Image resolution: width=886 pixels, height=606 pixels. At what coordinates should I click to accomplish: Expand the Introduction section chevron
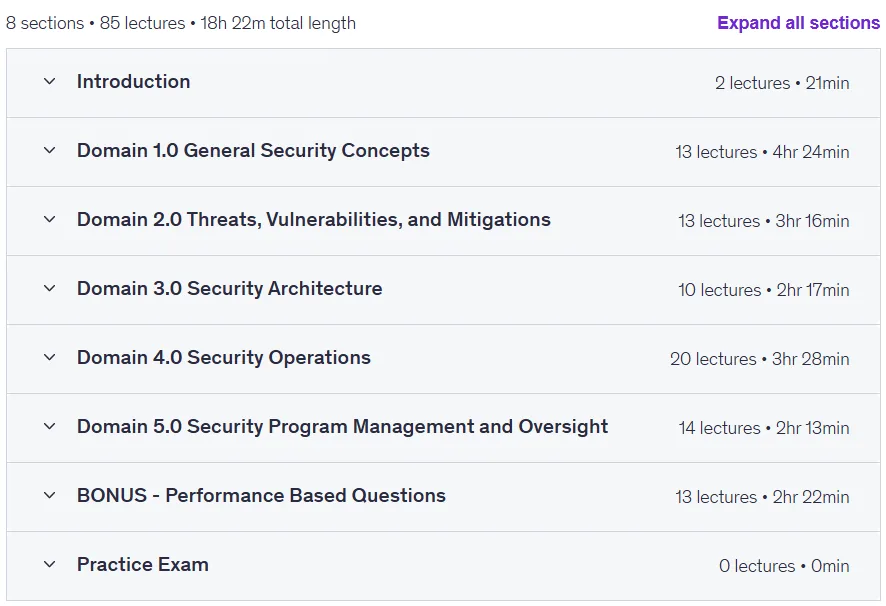point(50,81)
